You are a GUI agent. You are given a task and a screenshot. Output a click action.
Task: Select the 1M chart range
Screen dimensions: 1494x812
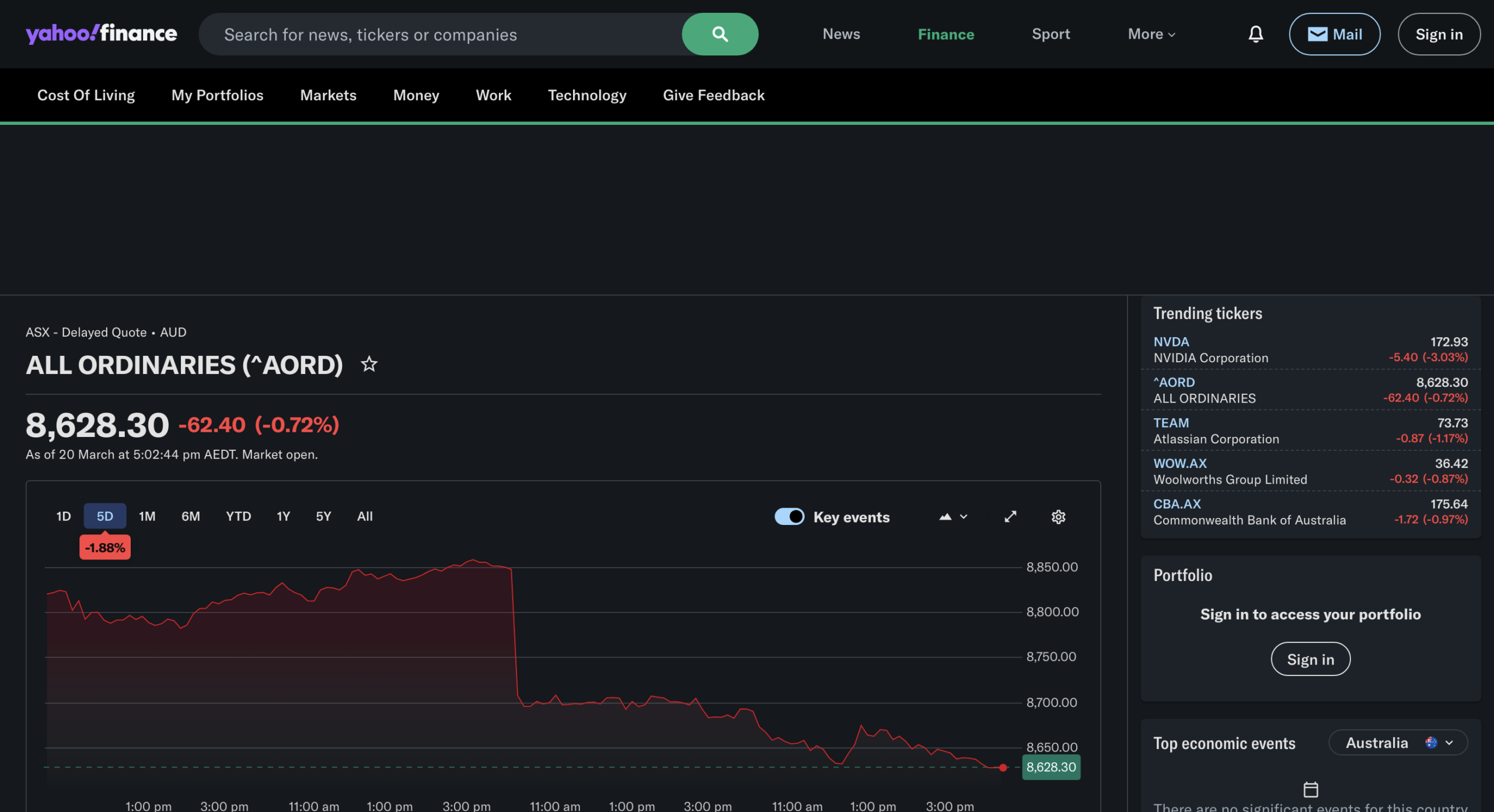coord(147,516)
